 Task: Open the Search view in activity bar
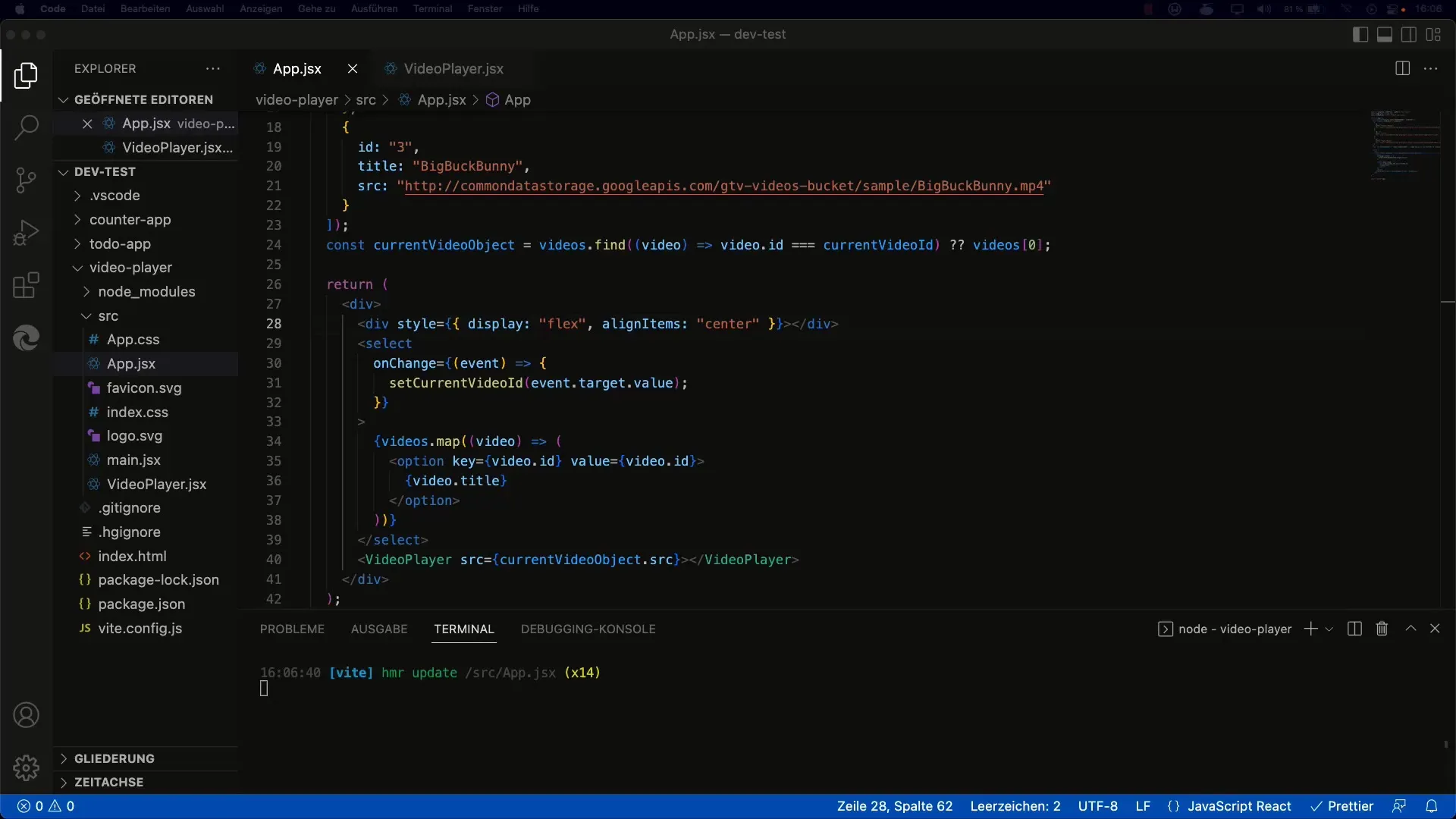(26, 127)
